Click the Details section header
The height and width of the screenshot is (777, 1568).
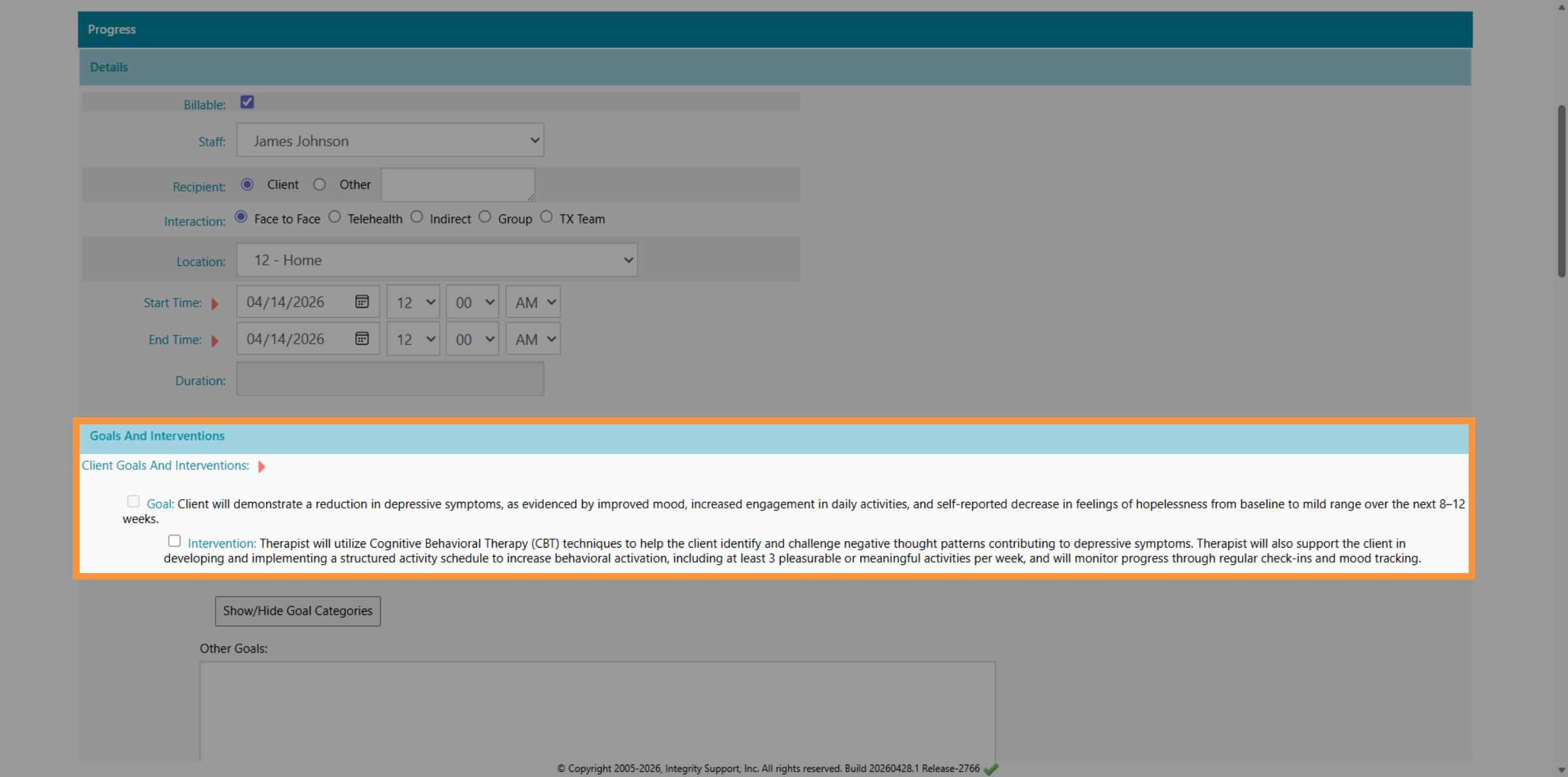(776, 67)
